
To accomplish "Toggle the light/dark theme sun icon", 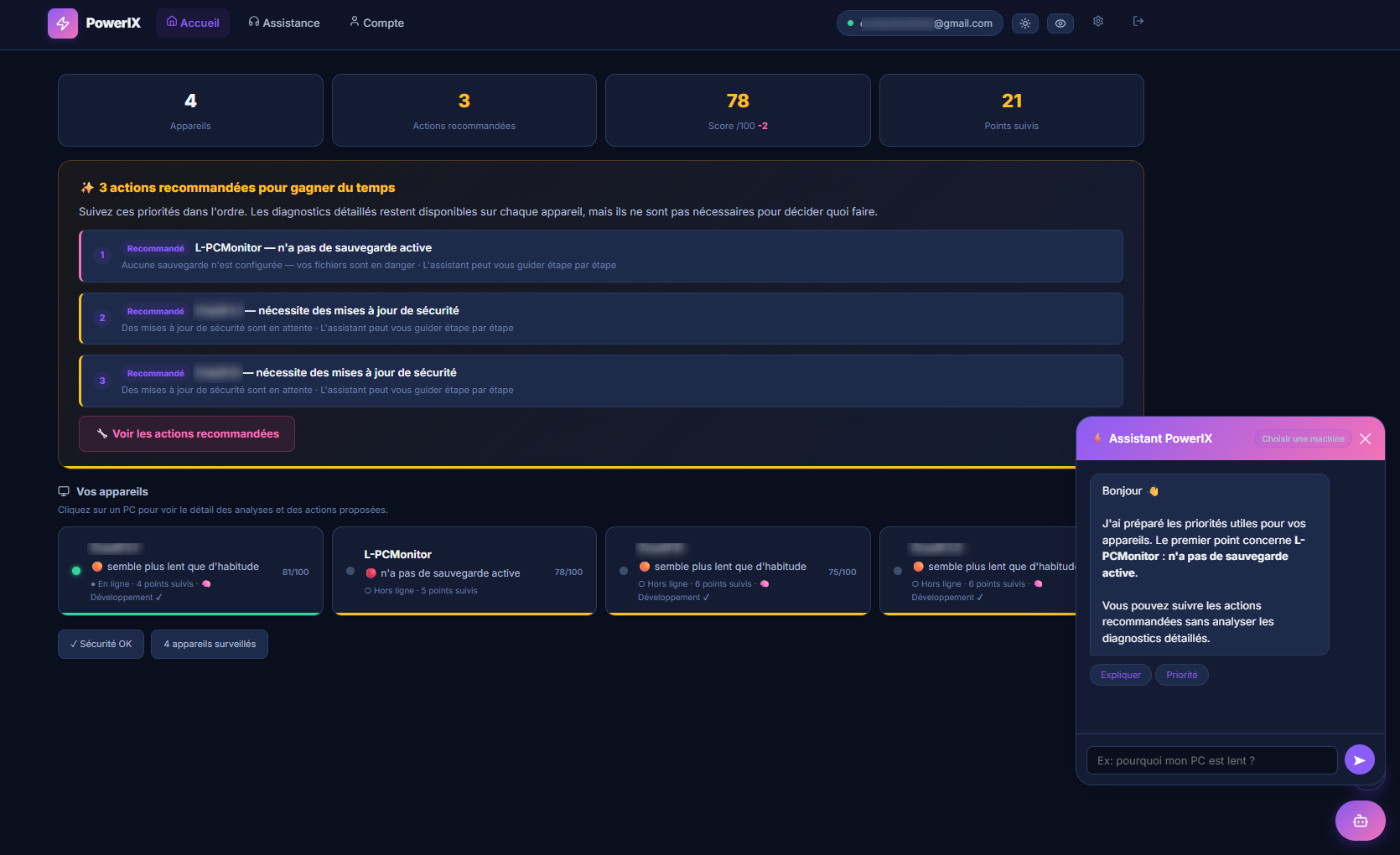I will click(x=1025, y=23).
